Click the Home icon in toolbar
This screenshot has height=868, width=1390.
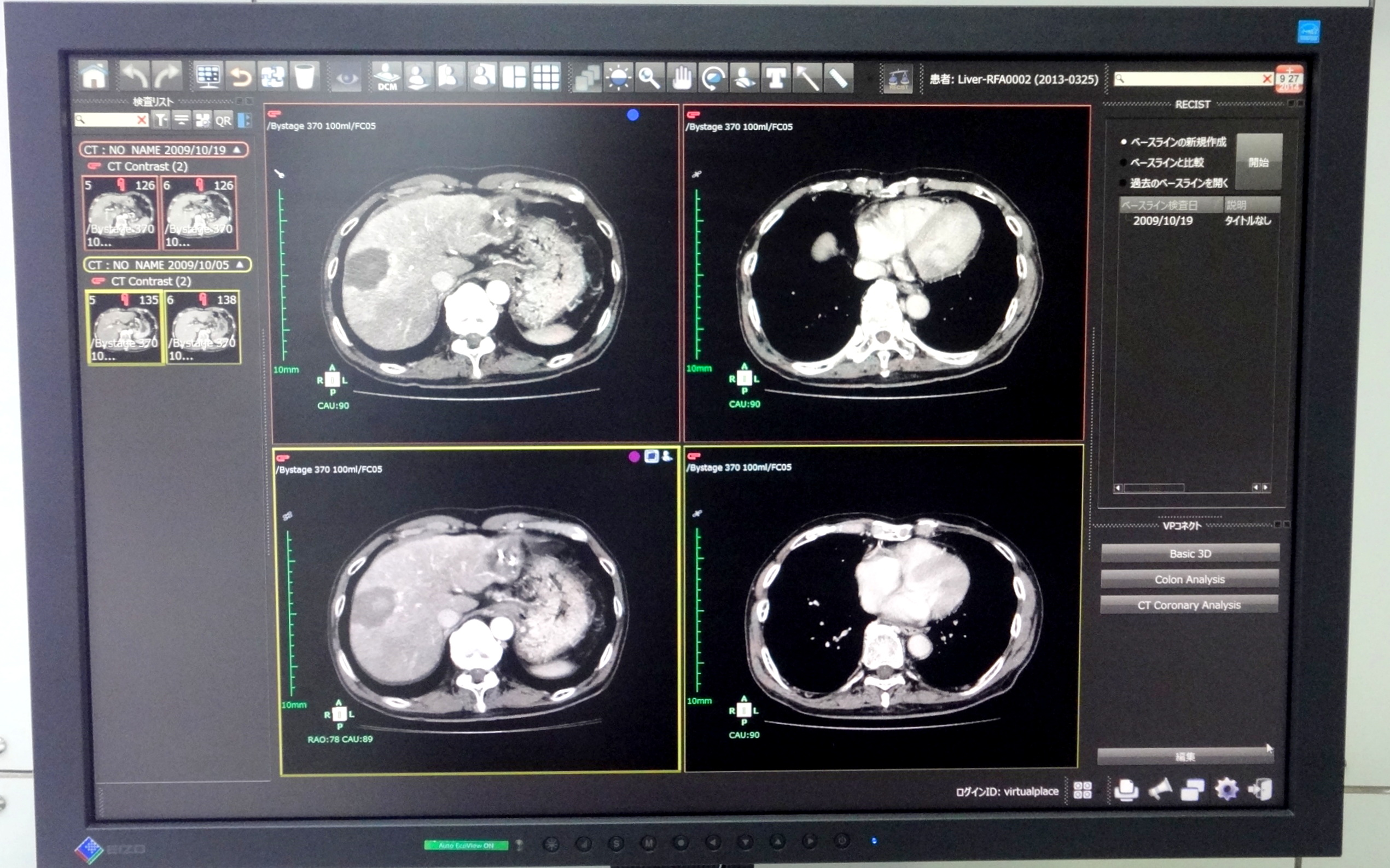point(94,77)
